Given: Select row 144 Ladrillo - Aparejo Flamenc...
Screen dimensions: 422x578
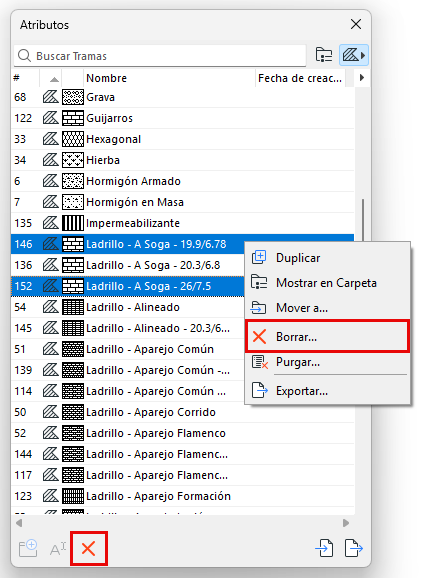Looking at the screenshot, I should (x=183, y=455).
